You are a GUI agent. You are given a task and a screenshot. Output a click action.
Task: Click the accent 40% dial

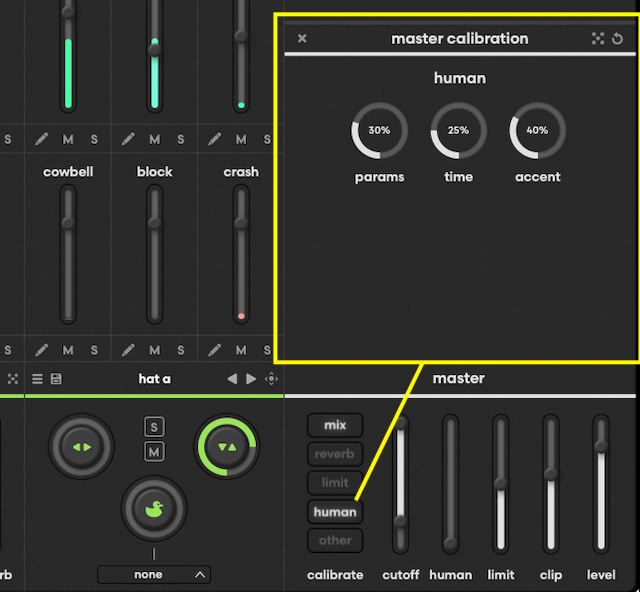pos(537,131)
